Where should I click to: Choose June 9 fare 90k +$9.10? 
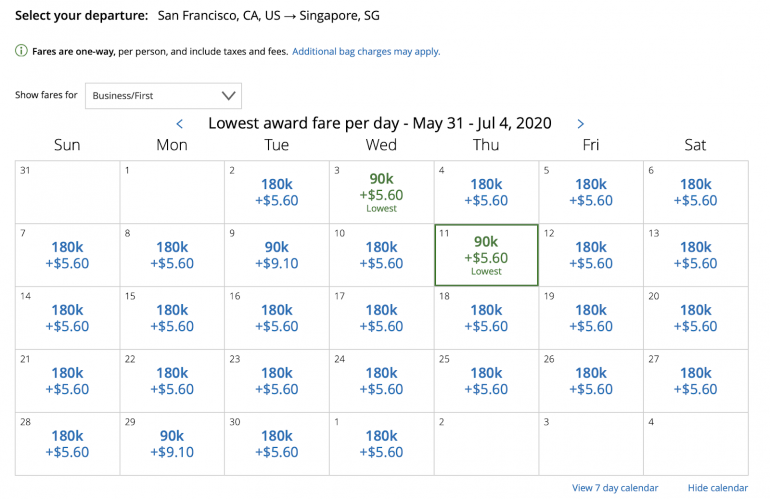pos(277,255)
